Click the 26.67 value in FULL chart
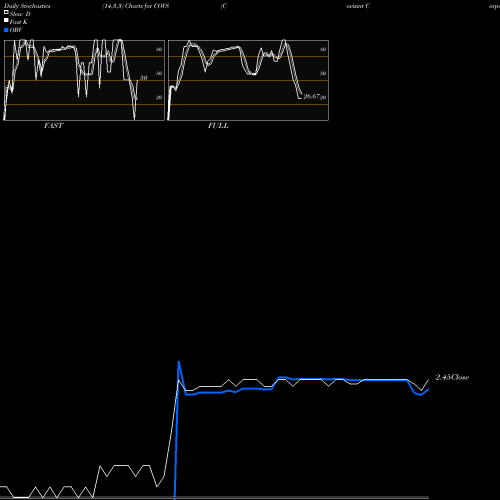 [x=311, y=96]
